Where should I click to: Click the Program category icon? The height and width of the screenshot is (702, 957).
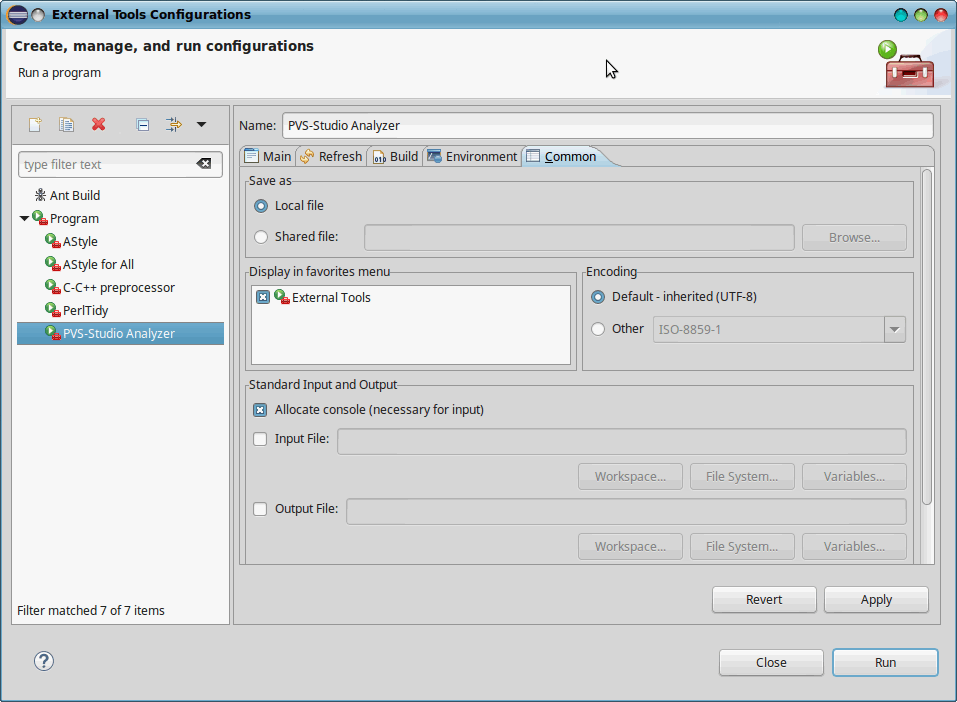40,217
